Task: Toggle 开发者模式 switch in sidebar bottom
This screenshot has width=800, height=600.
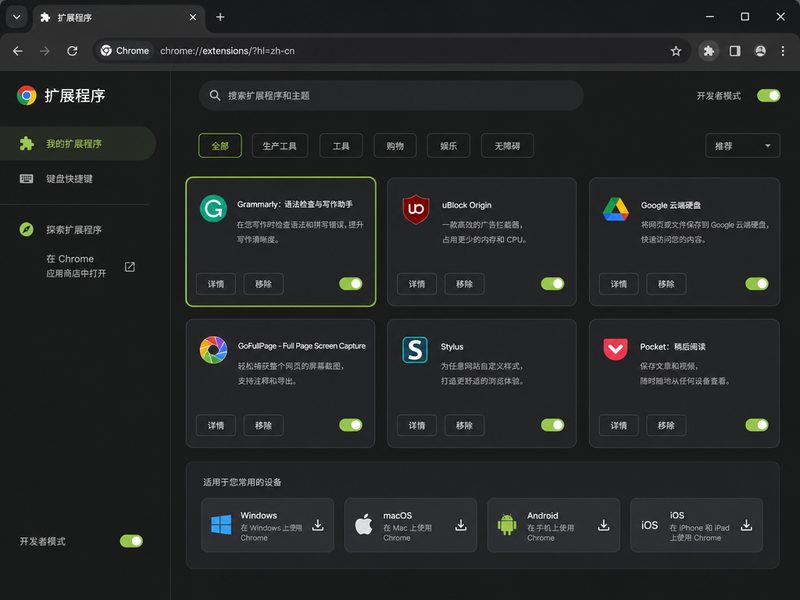Action: pyautogui.click(x=131, y=541)
